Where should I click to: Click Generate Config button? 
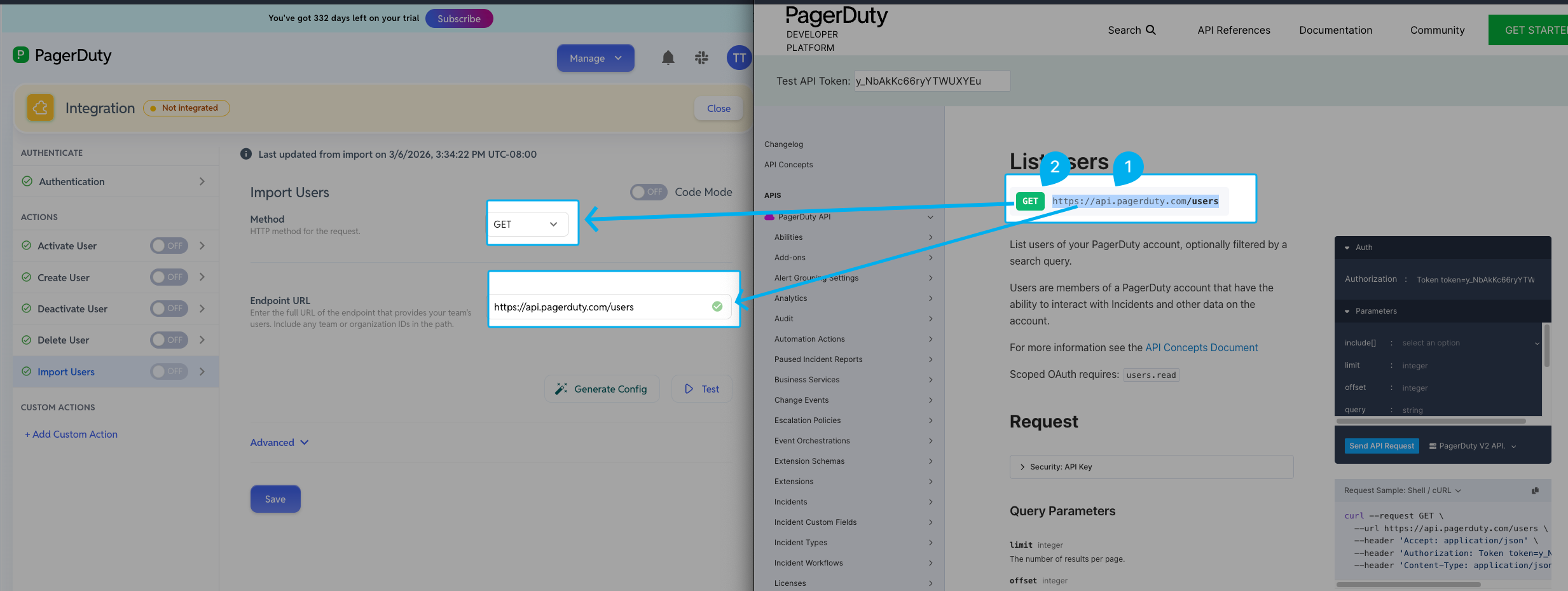coord(602,389)
